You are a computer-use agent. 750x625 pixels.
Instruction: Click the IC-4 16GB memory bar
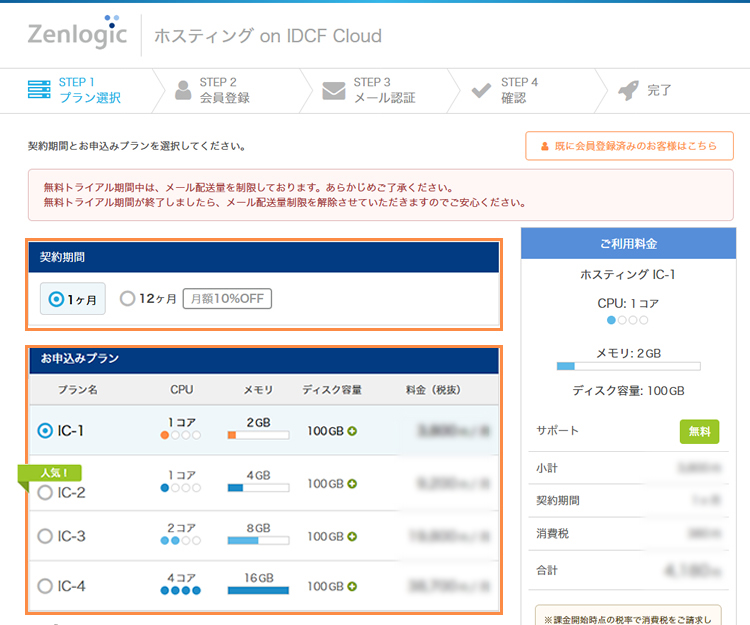coord(258,591)
